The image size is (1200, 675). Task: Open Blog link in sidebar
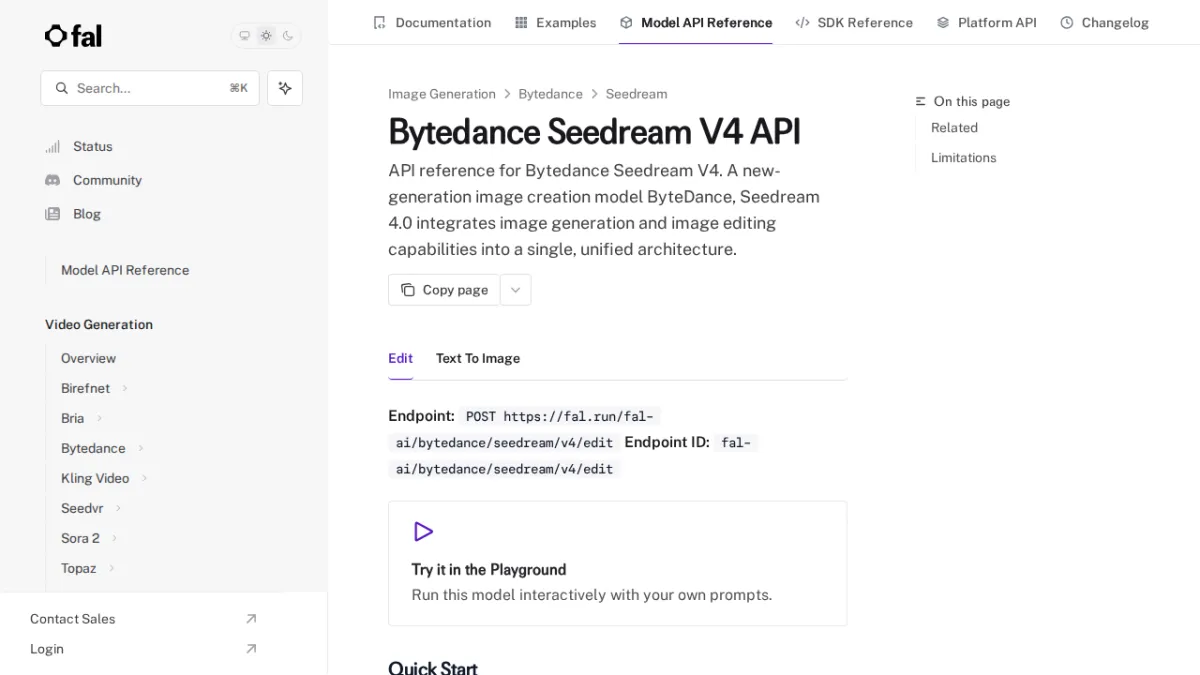click(87, 214)
